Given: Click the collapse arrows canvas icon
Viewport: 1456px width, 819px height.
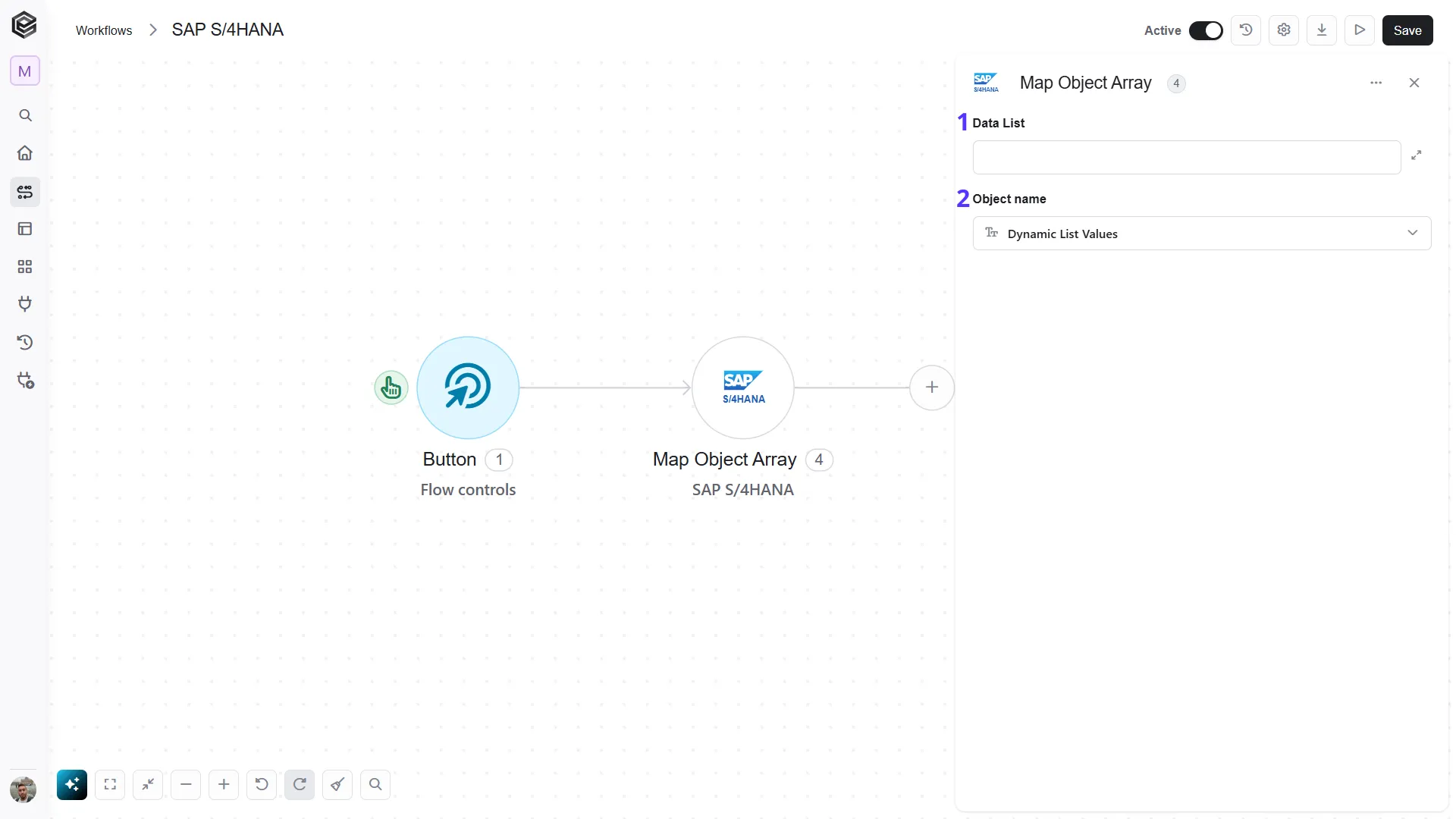Looking at the screenshot, I should (x=148, y=785).
